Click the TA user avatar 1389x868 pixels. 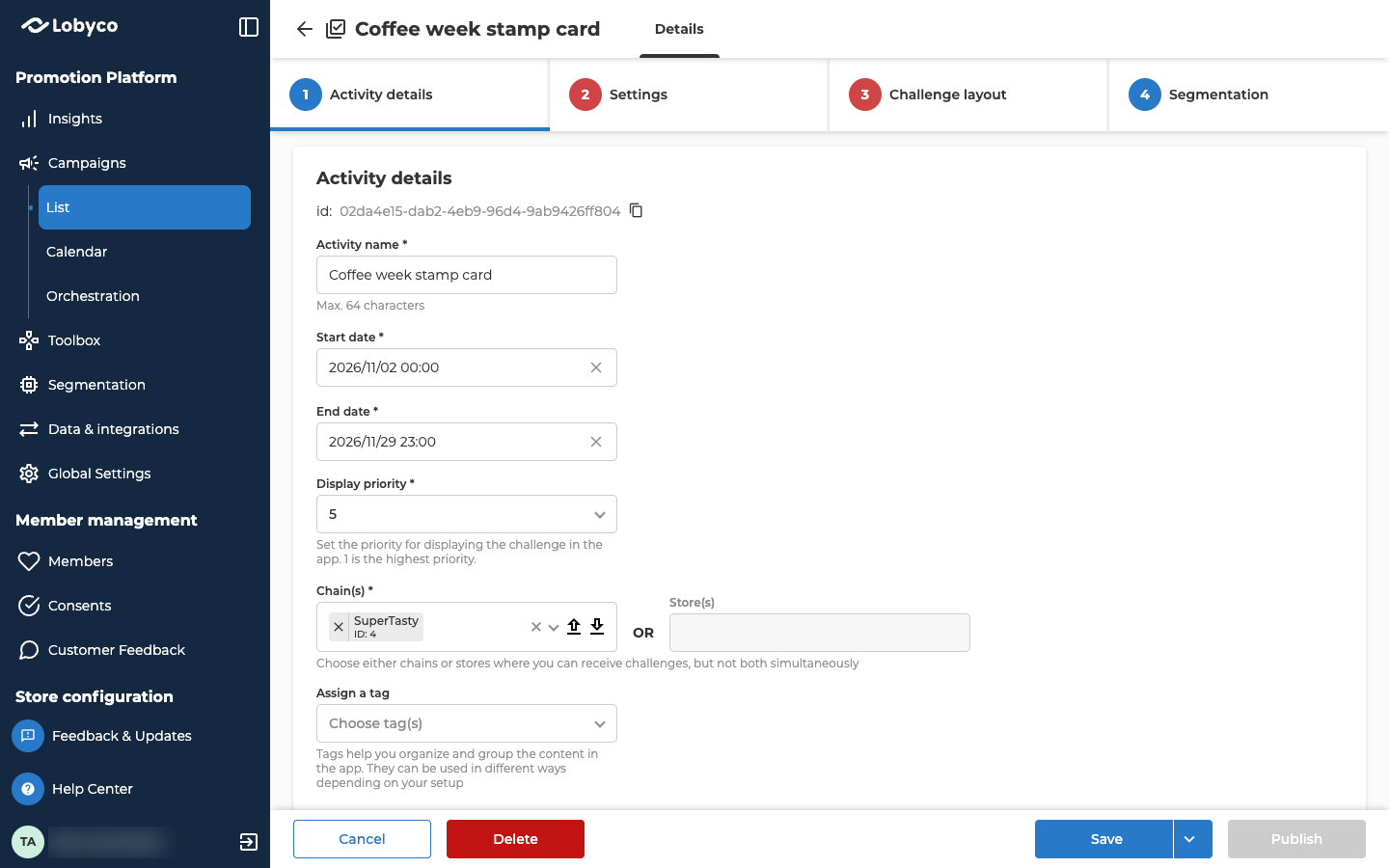coord(28,842)
